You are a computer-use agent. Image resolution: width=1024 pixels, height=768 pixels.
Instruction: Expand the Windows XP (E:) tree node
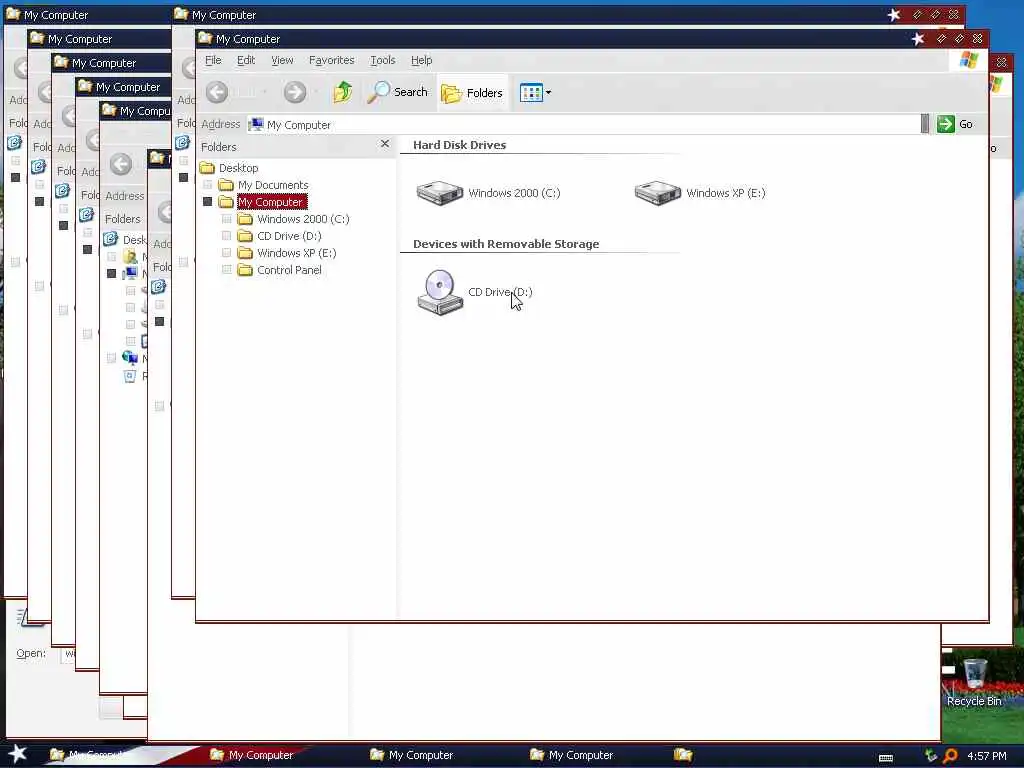227,253
